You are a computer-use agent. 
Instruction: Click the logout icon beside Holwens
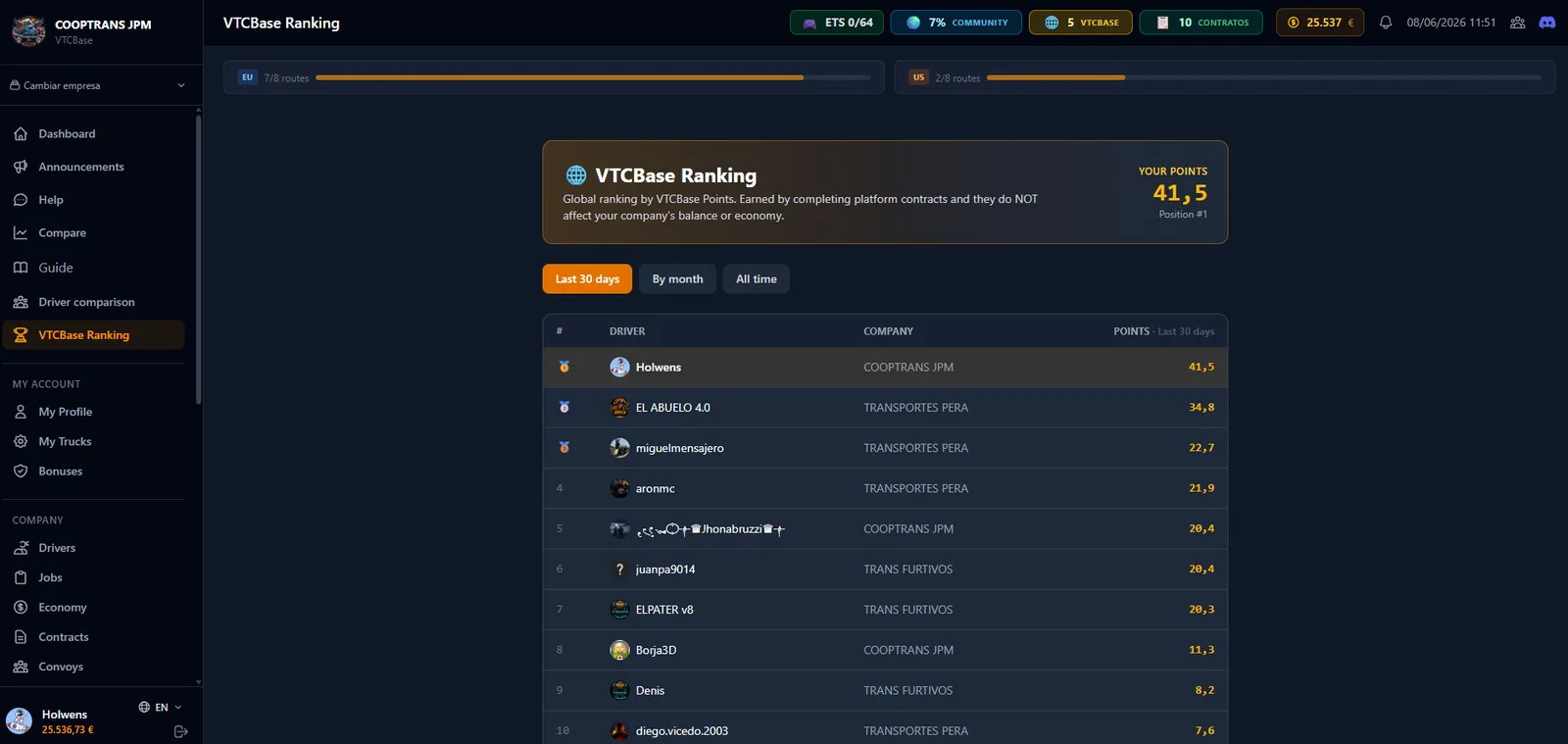tap(180, 731)
